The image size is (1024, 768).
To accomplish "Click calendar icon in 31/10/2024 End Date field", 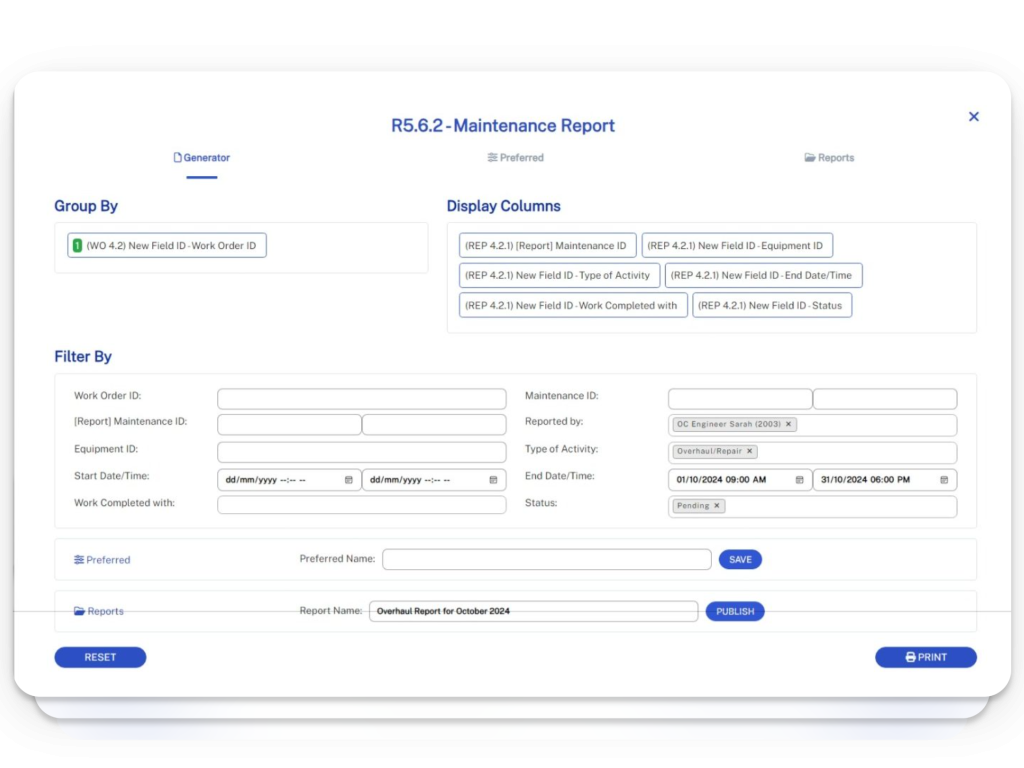I will pos(944,480).
